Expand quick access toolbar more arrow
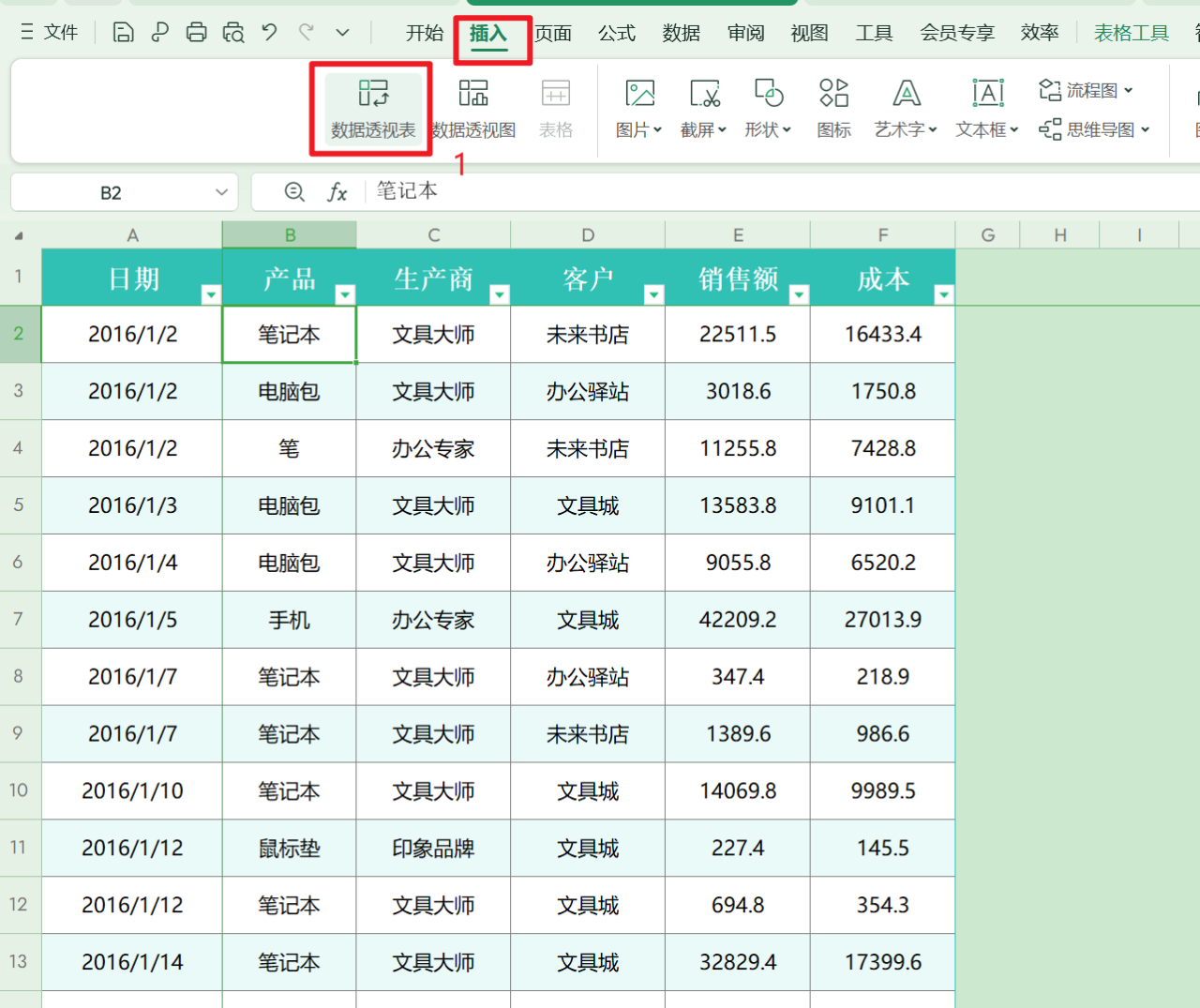Viewport: 1200px width, 1008px height. 343,33
